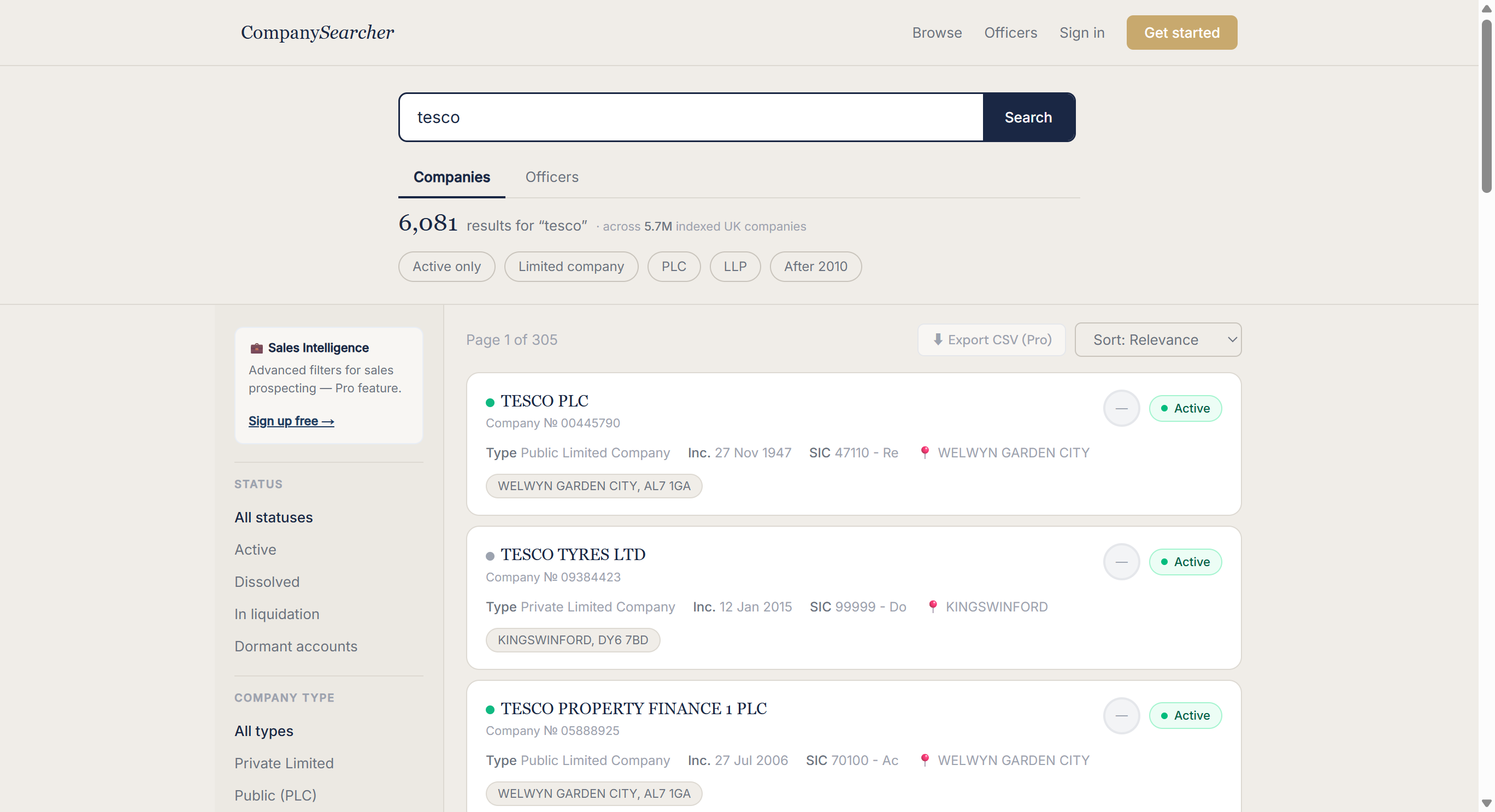Click 'Inc. 27 Nov 1947' text

pyautogui.click(x=739, y=453)
